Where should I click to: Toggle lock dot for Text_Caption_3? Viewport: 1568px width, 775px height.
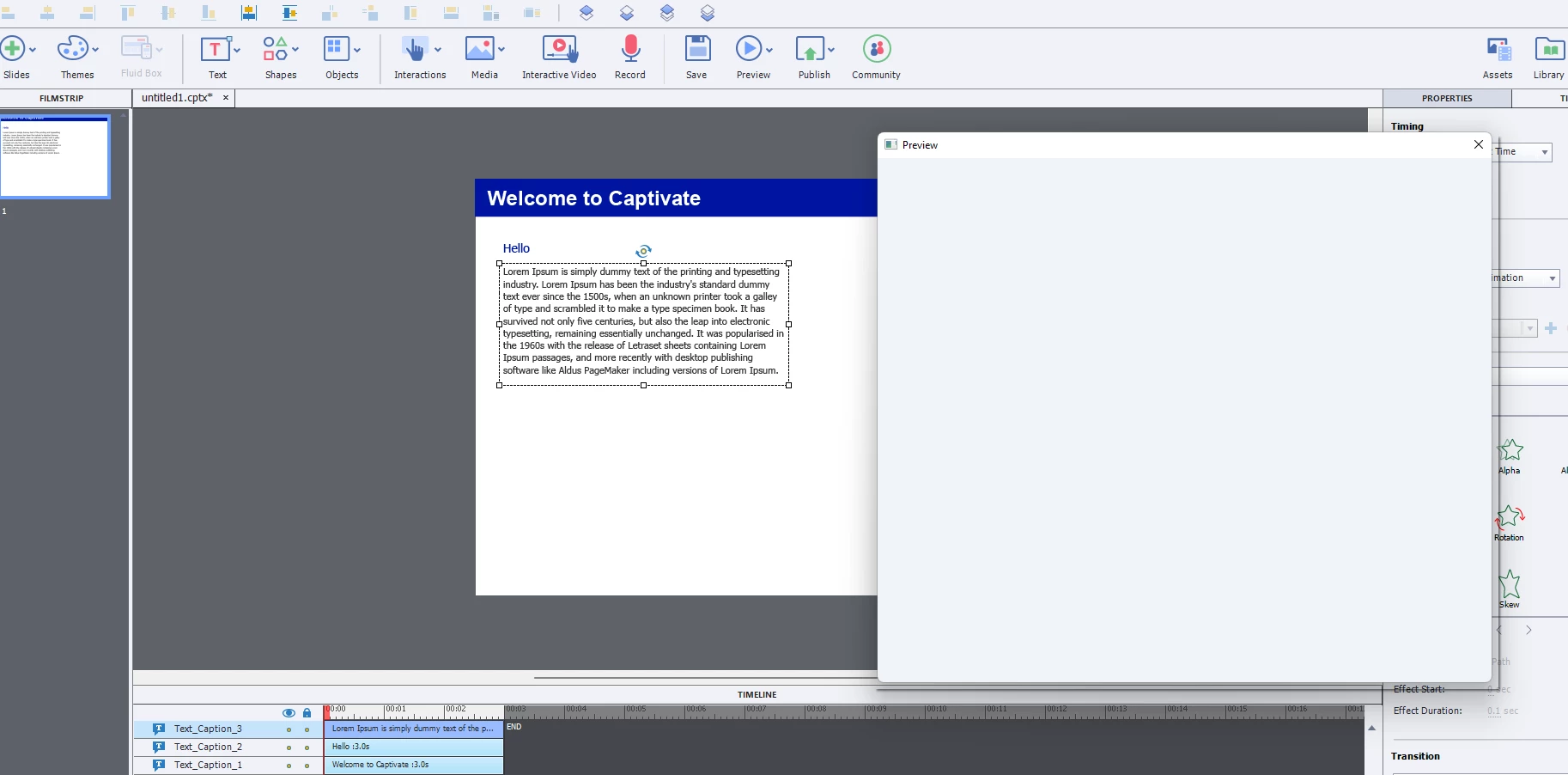pos(307,730)
